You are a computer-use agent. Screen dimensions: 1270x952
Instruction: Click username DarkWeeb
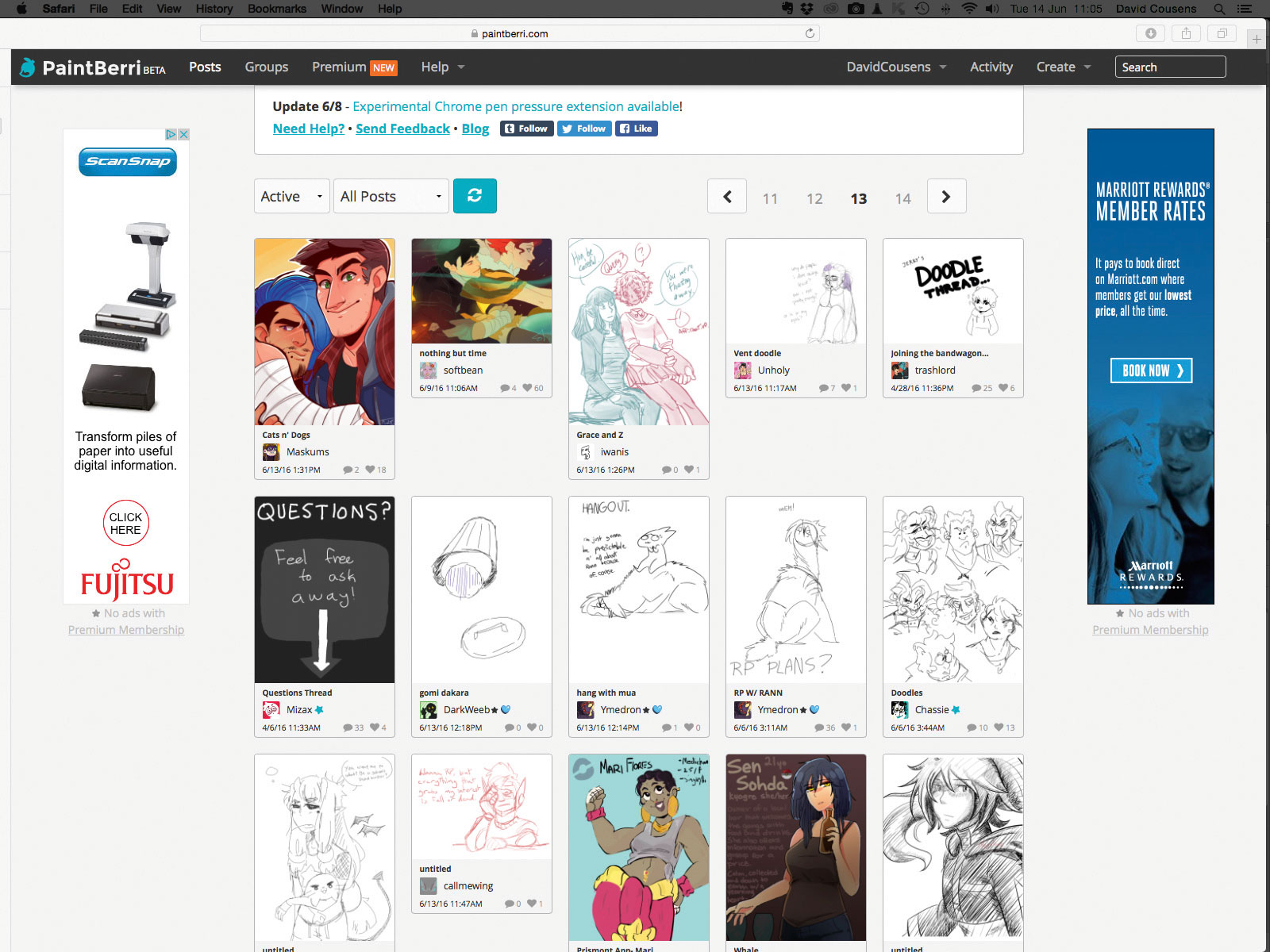pyautogui.click(x=467, y=710)
